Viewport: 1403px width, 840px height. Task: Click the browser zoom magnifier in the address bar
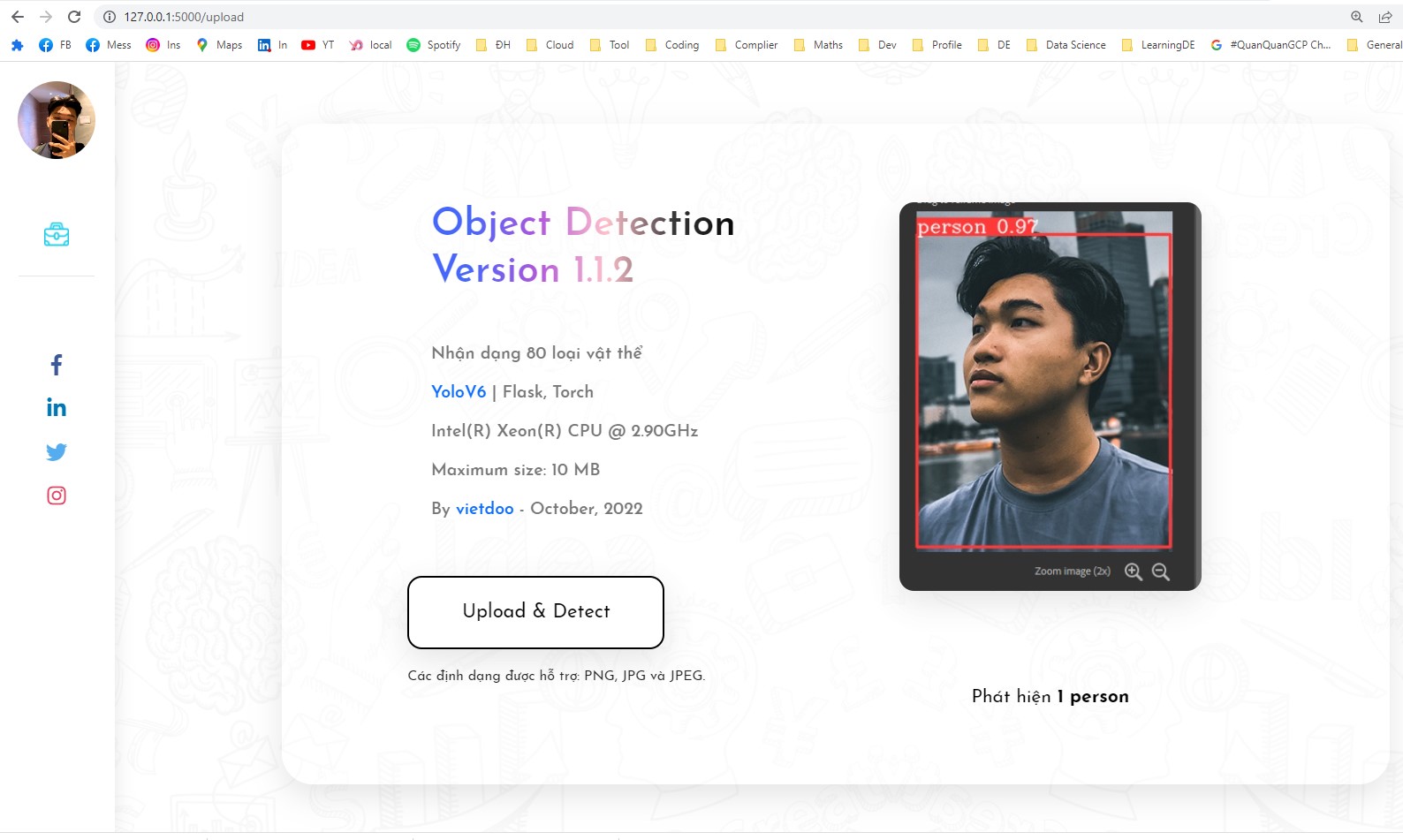(1356, 17)
